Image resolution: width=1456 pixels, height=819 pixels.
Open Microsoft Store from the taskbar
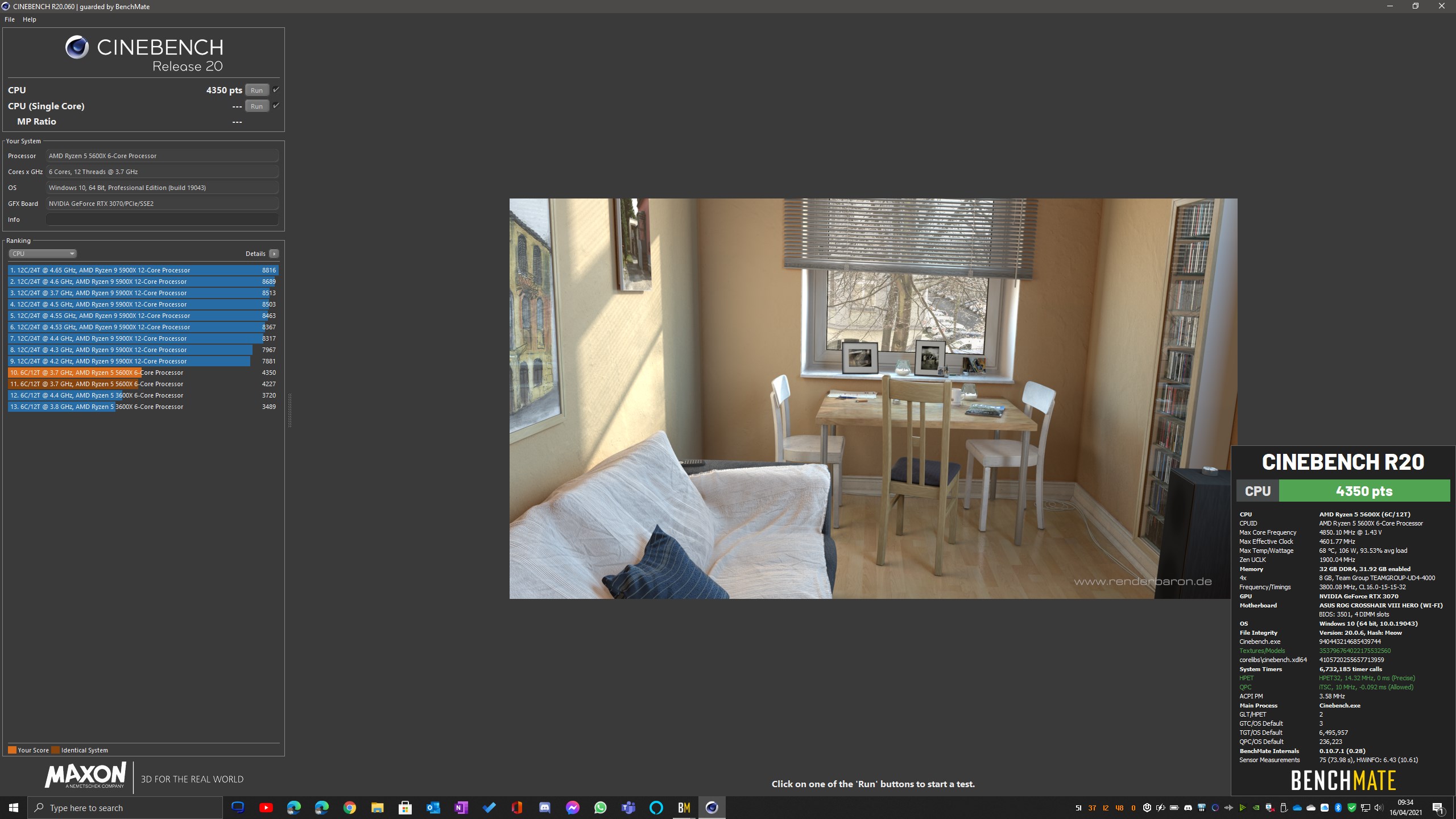click(405, 808)
